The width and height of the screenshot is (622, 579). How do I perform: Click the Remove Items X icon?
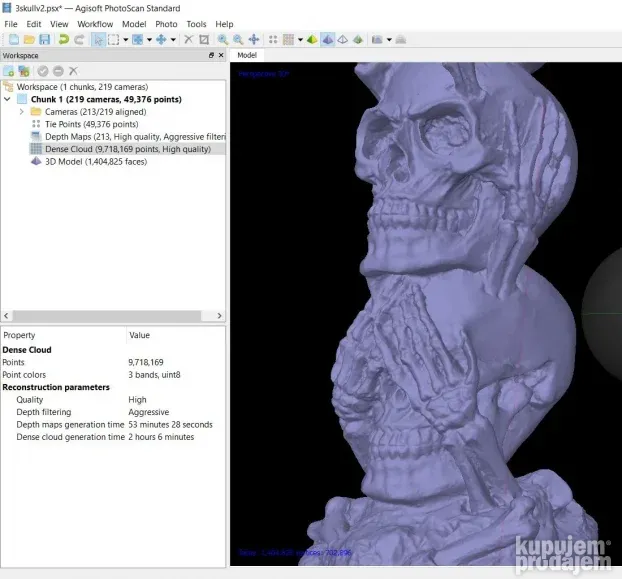point(73,71)
